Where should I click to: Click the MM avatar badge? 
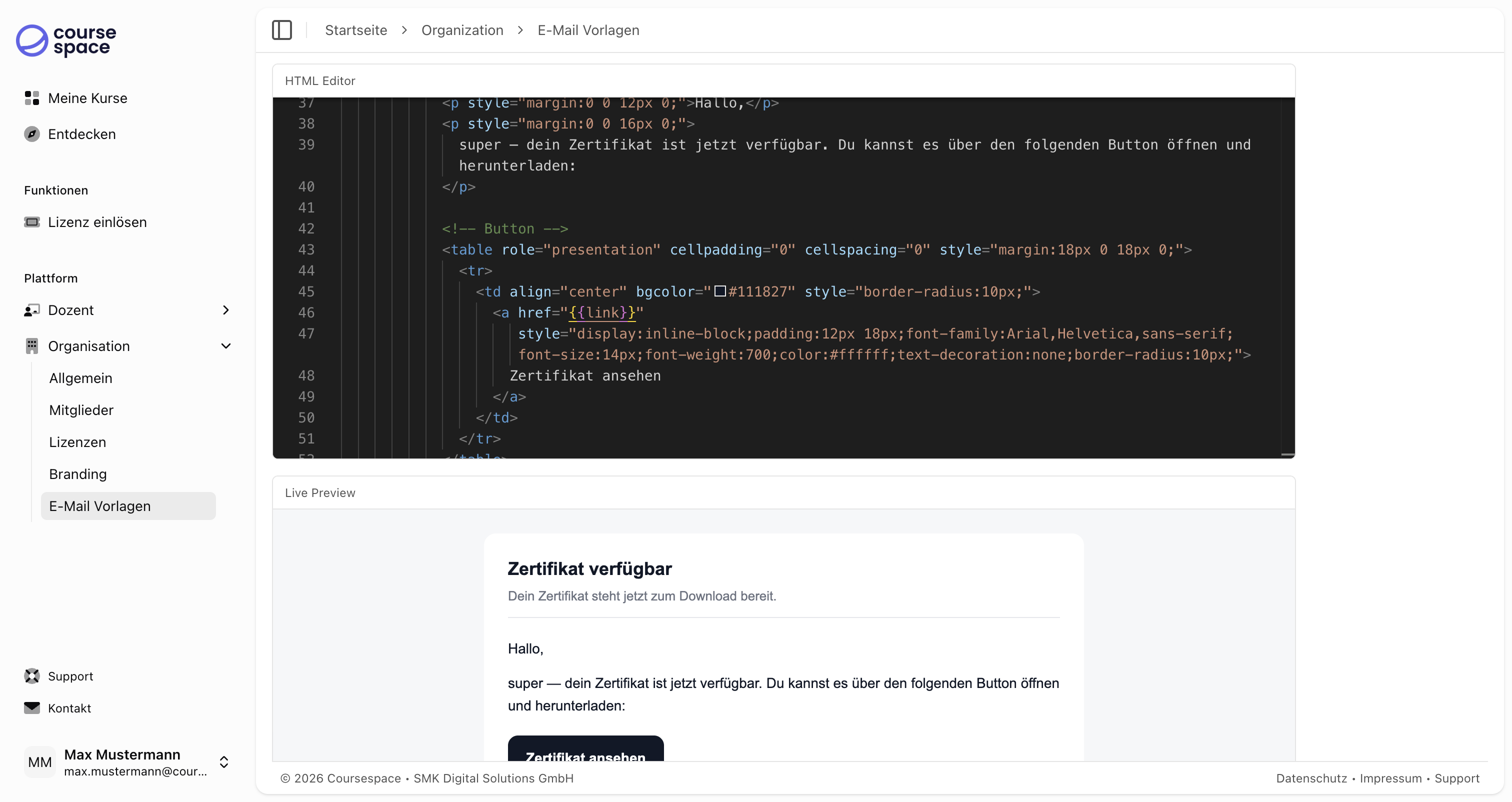coord(39,761)
